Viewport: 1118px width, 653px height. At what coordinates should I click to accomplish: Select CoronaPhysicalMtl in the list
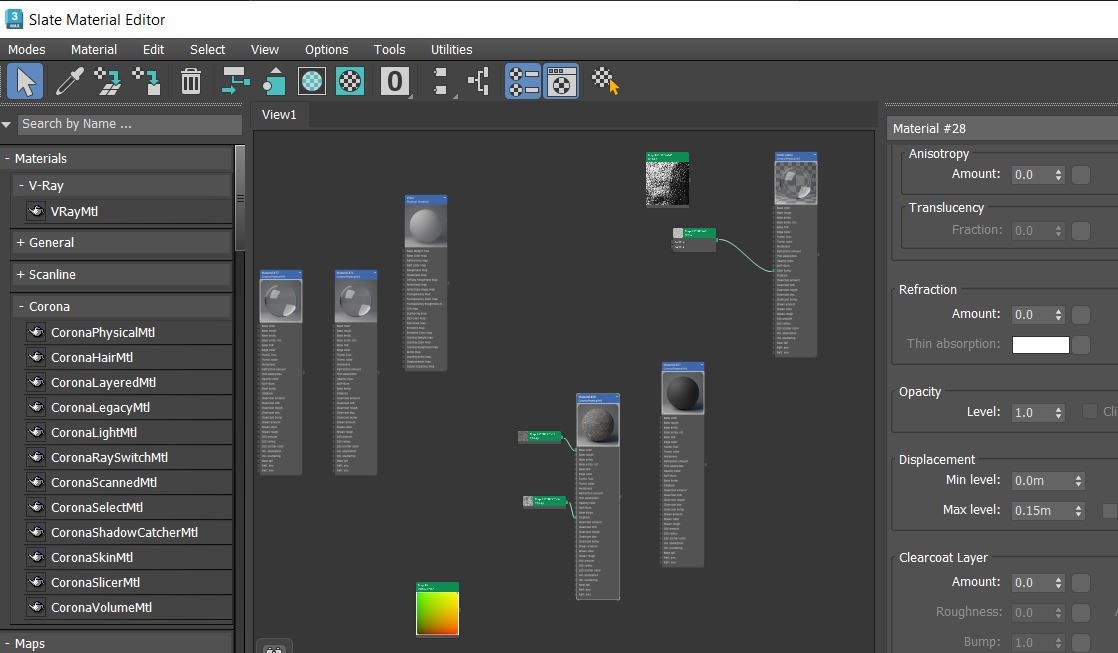(129, 332)
